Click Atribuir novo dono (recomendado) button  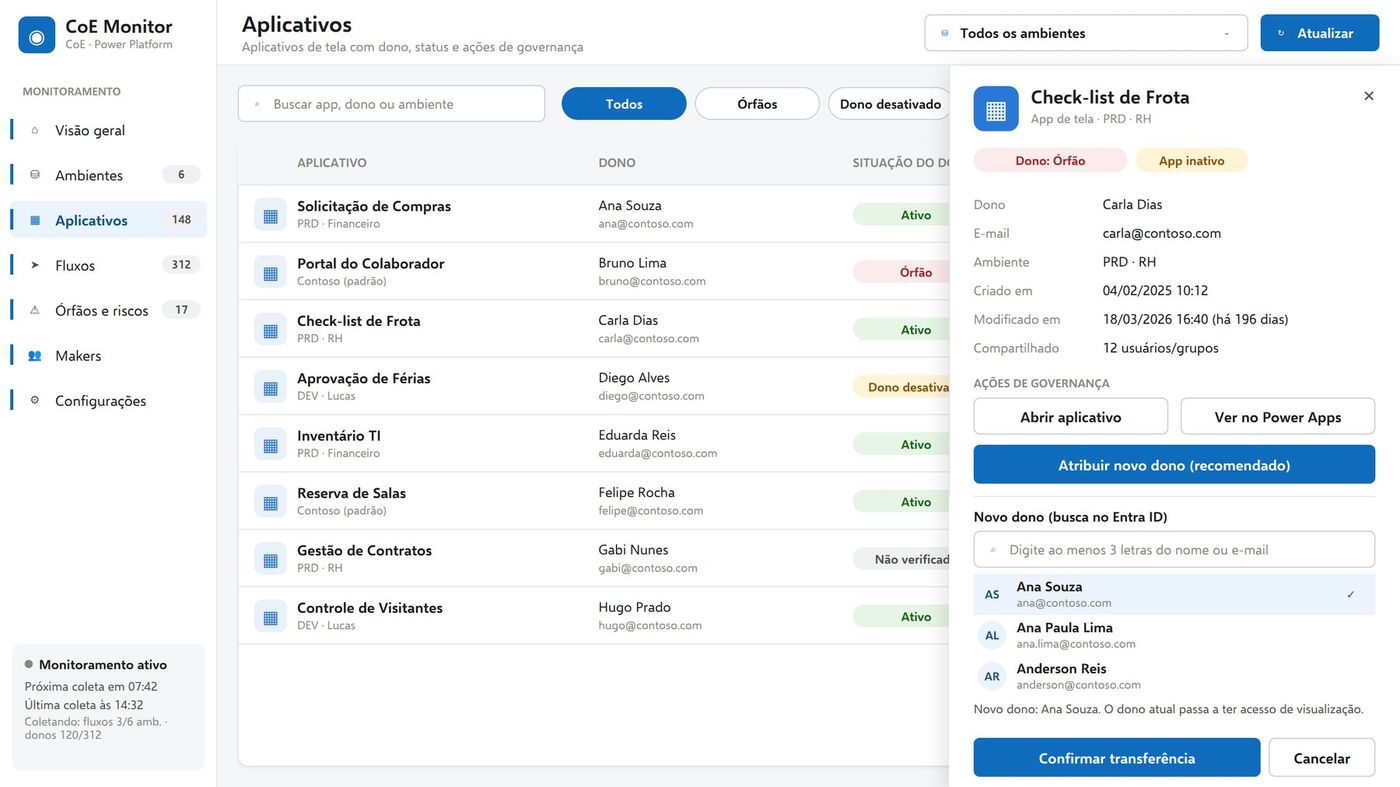(x=1174, y=465)
